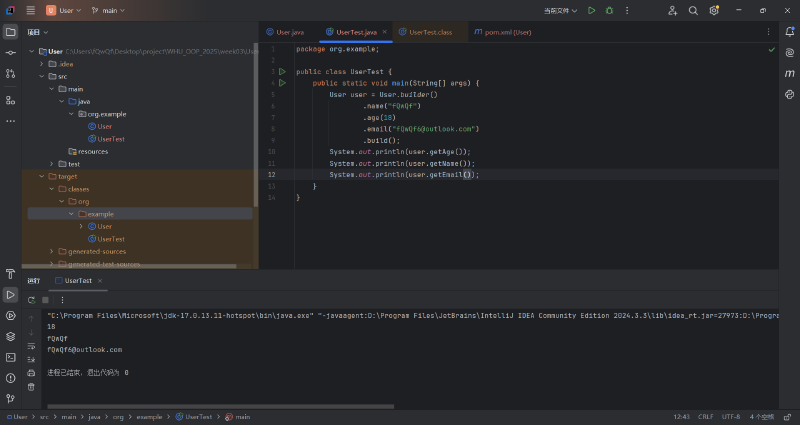The width and height of the screenshot is (800, 425).
Task: Click UserTest in the breadcrumb bar
Action: click(193, 417)
